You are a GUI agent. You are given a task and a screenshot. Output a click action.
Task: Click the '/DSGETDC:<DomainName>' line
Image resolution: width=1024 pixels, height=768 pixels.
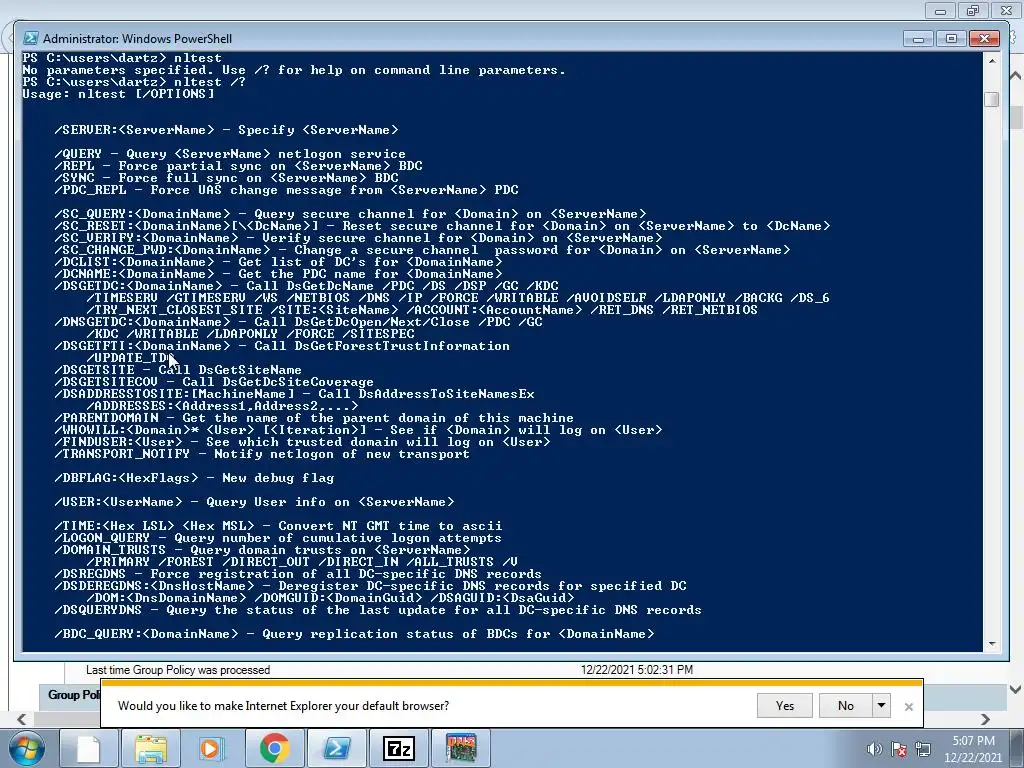pyautogui.click(x=306, y=286)
